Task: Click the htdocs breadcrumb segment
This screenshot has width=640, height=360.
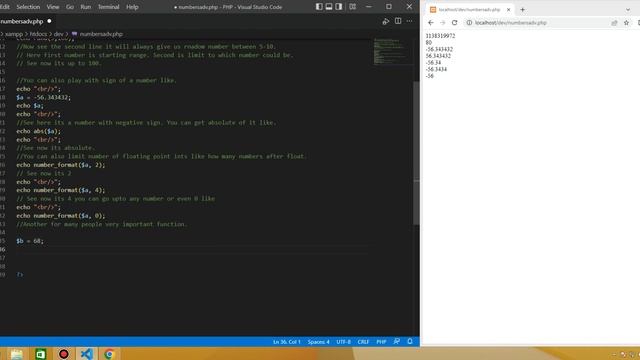Action: pyautogui.click(x=38, y=34)
